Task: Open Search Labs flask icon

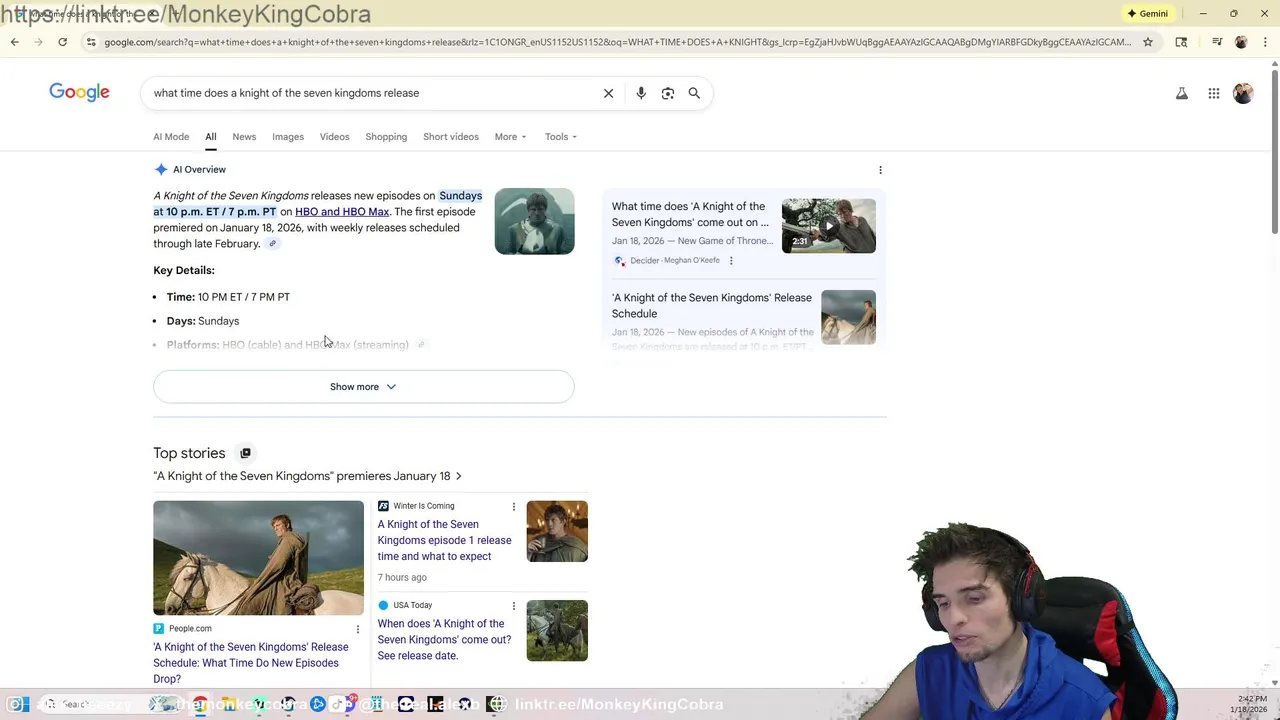Action: pos(1182,93)
